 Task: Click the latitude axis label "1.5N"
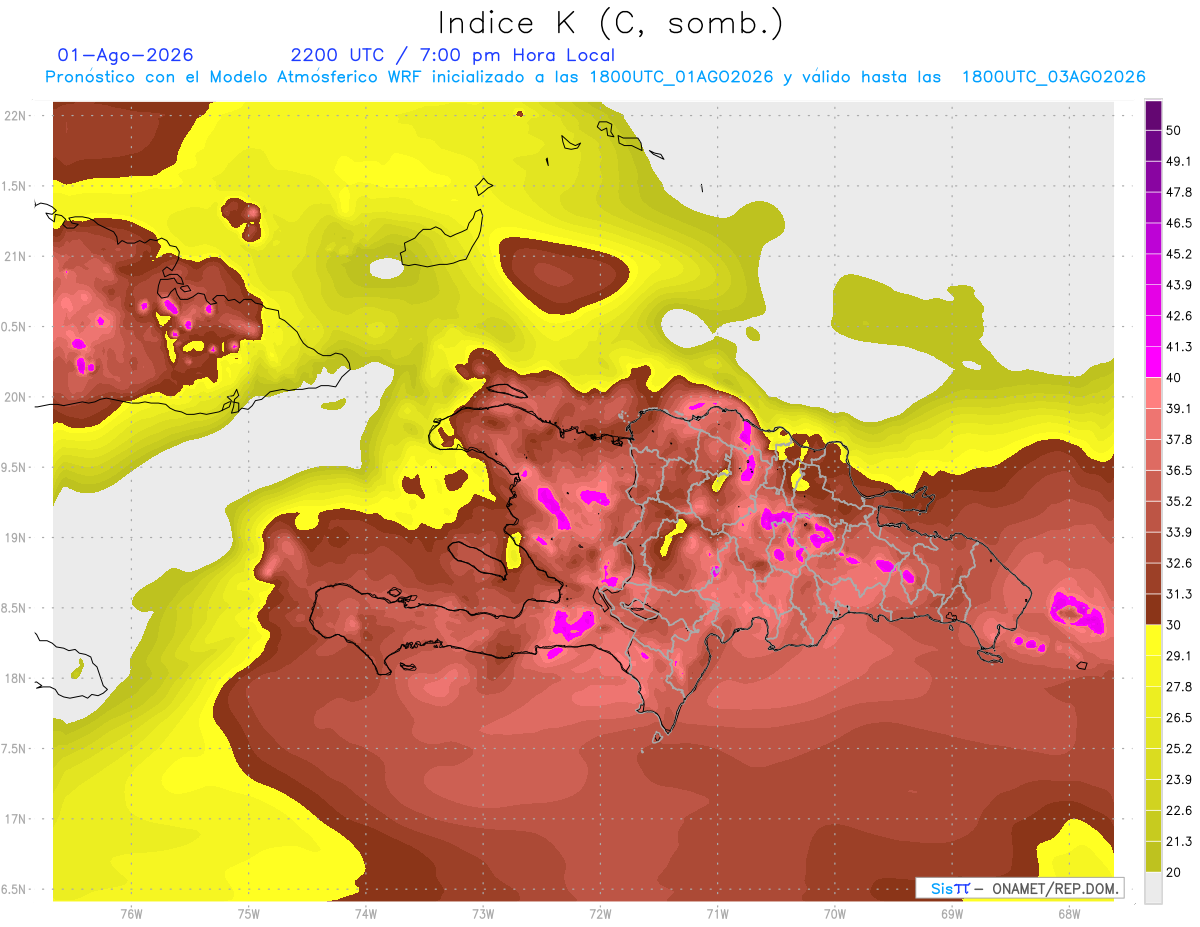[x=15, y=186]
